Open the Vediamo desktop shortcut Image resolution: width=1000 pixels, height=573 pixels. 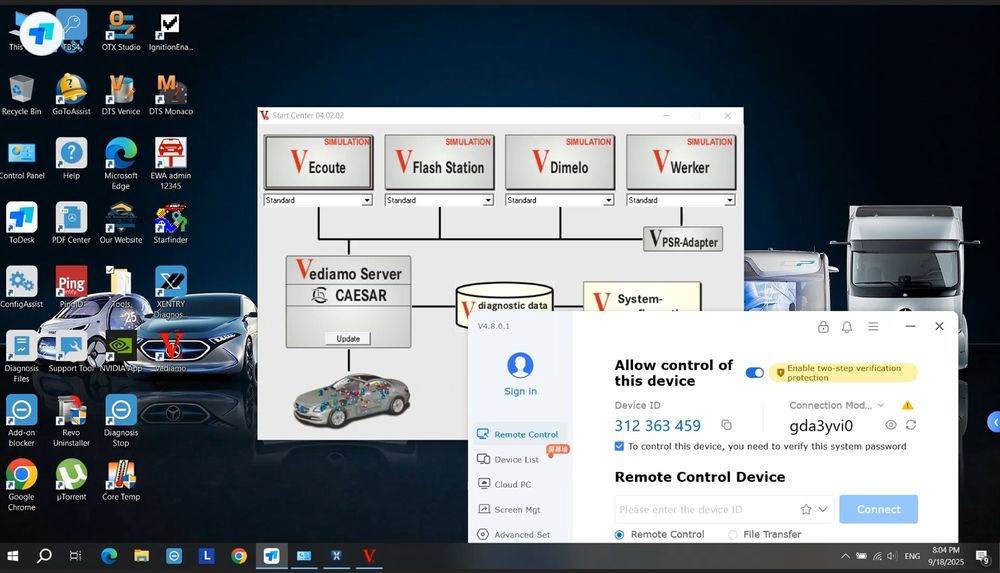point(170,352)
